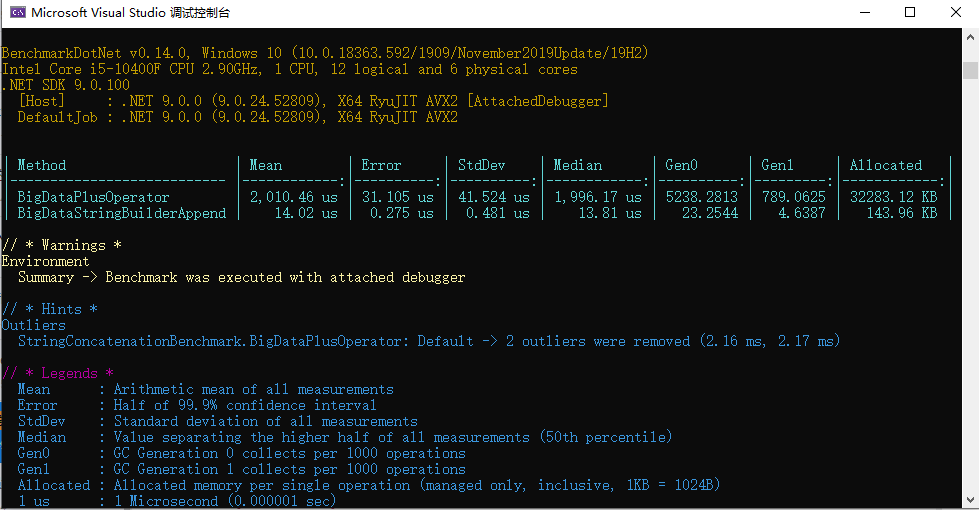The width and height of the screenshot is (979, 510).
Task: Click the 32283.12 KB allocated value
Action: click(x=890, y=197)
